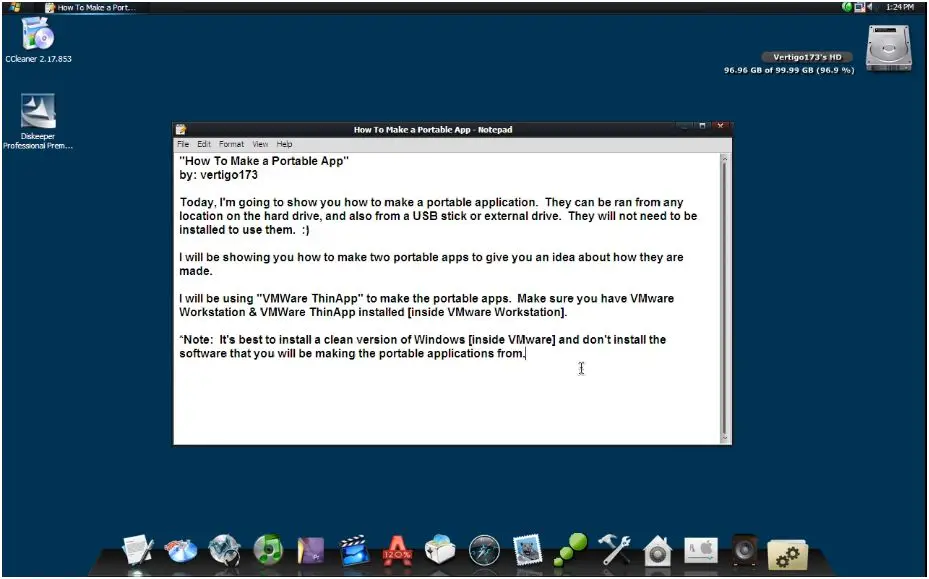Viewport: 929px width, 579px height.
Task: Click the Notepad icon in the title bar
Action: point(181,129)
